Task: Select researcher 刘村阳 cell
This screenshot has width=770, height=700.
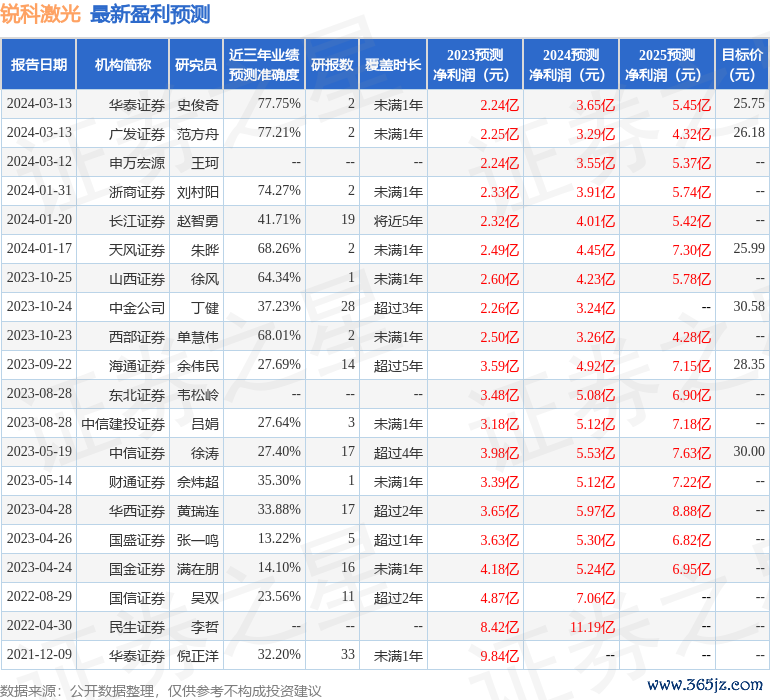Action: tap(198, 192)
